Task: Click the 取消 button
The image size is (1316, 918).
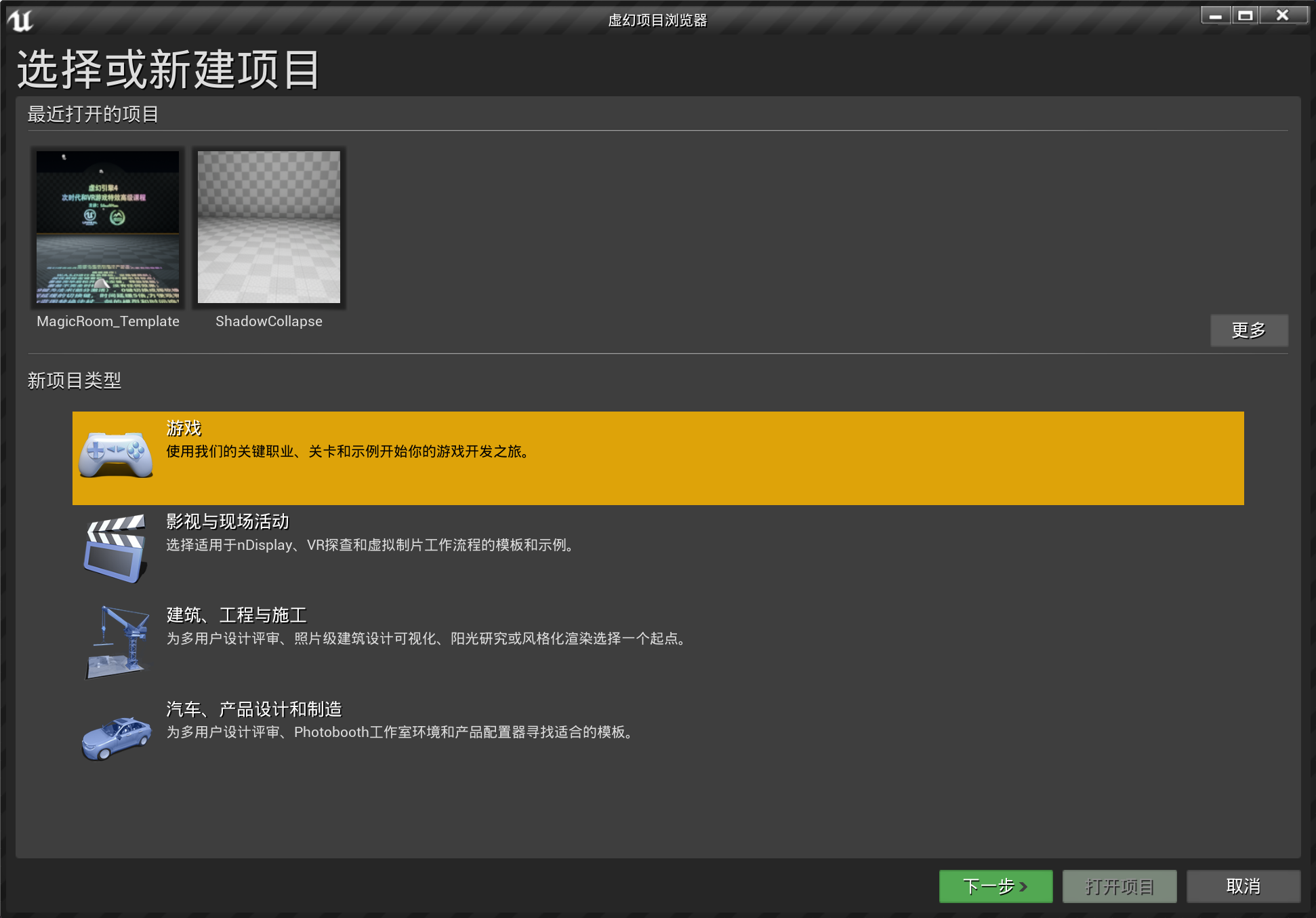Action: pos(1243,886)
